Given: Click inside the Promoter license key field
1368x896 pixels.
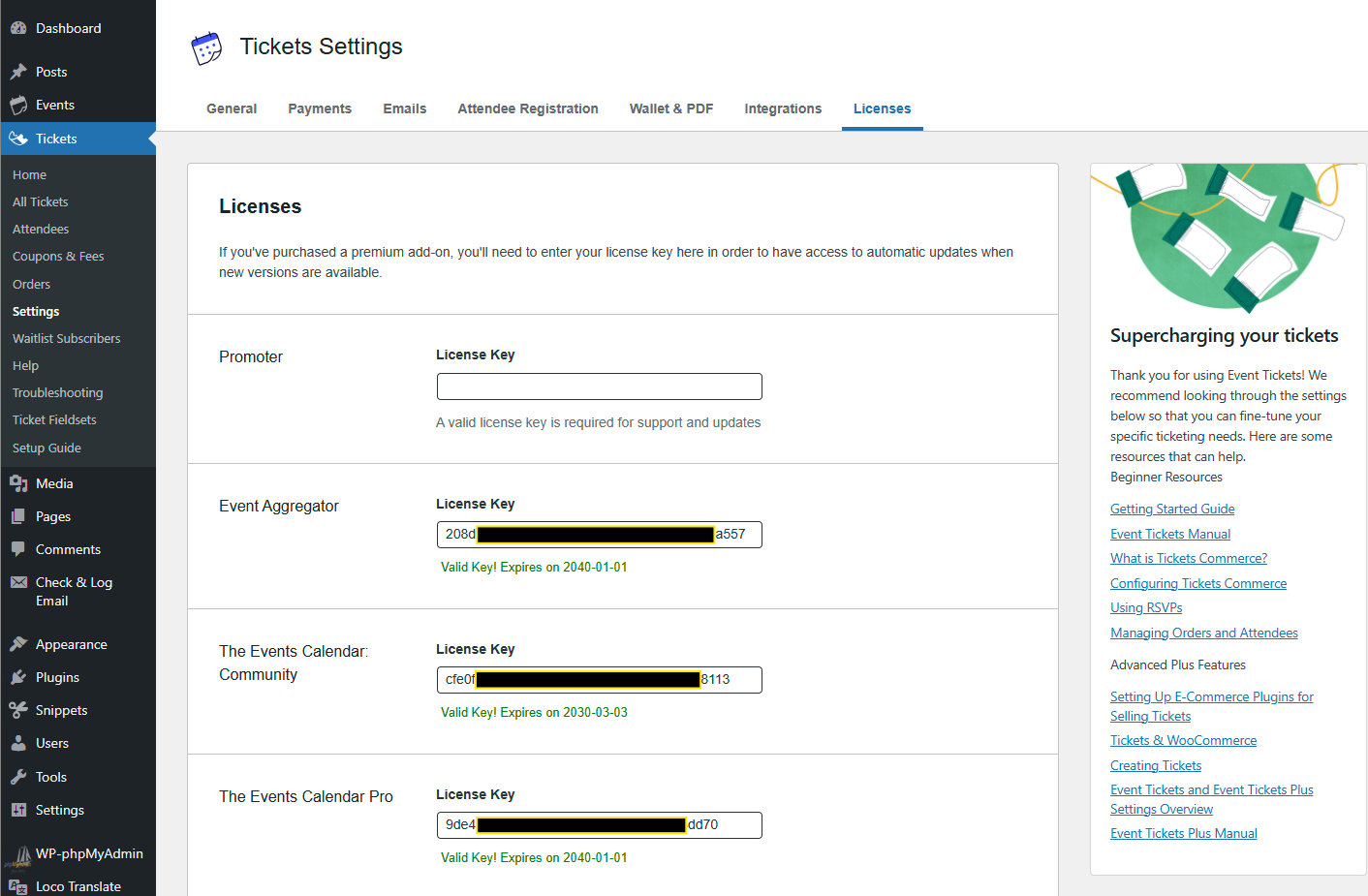Looking at the screenshot, I should tap(598, 386).
